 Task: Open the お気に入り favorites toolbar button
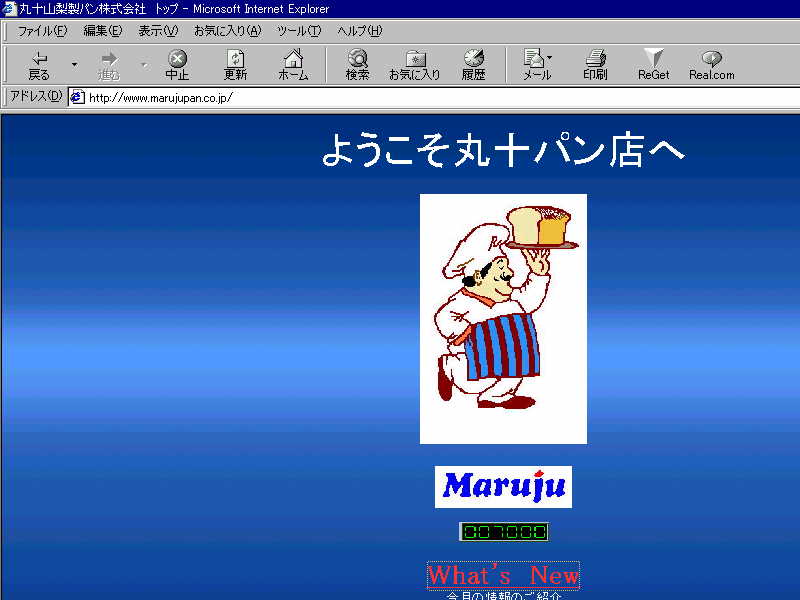click(x=415, y=65)
